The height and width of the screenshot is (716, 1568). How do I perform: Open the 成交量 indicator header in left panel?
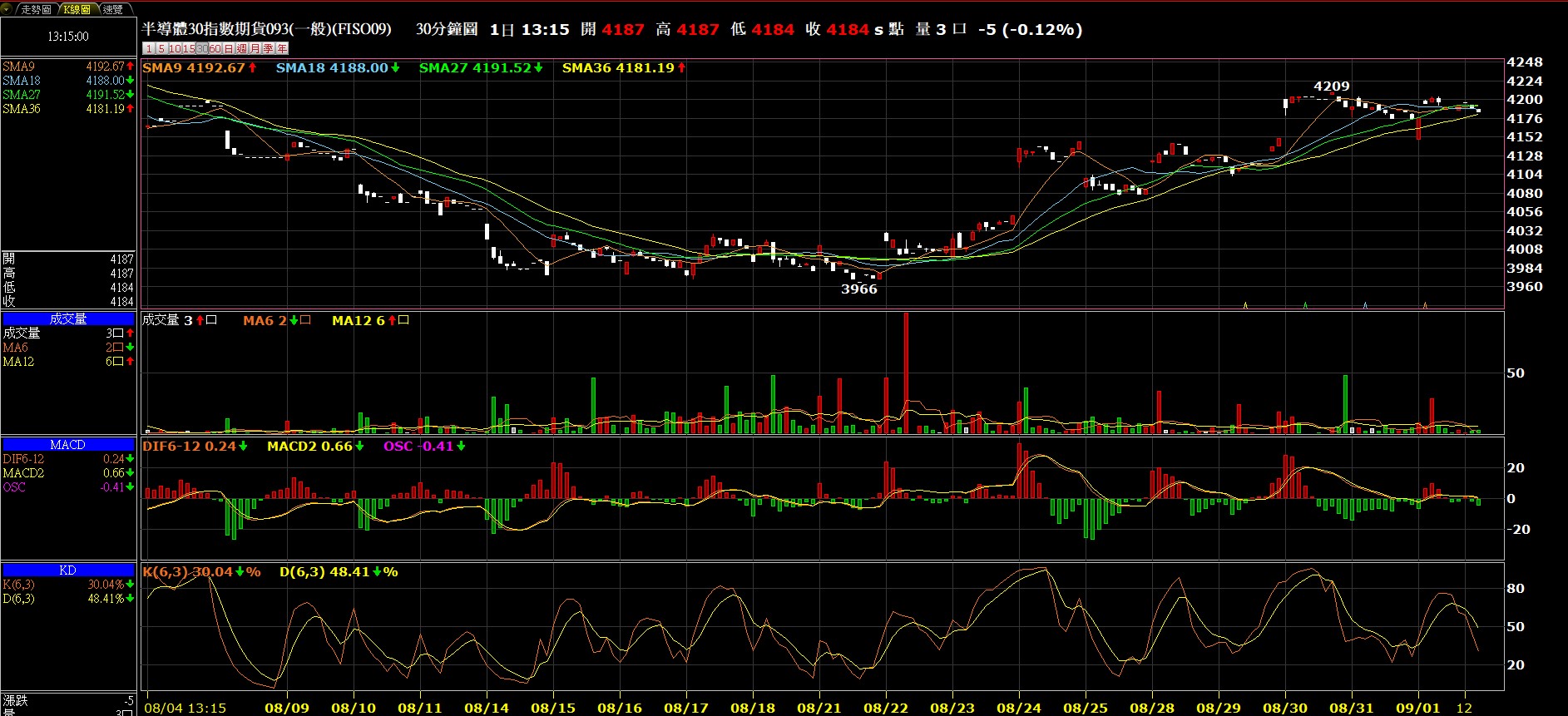(x=68, y=318)
